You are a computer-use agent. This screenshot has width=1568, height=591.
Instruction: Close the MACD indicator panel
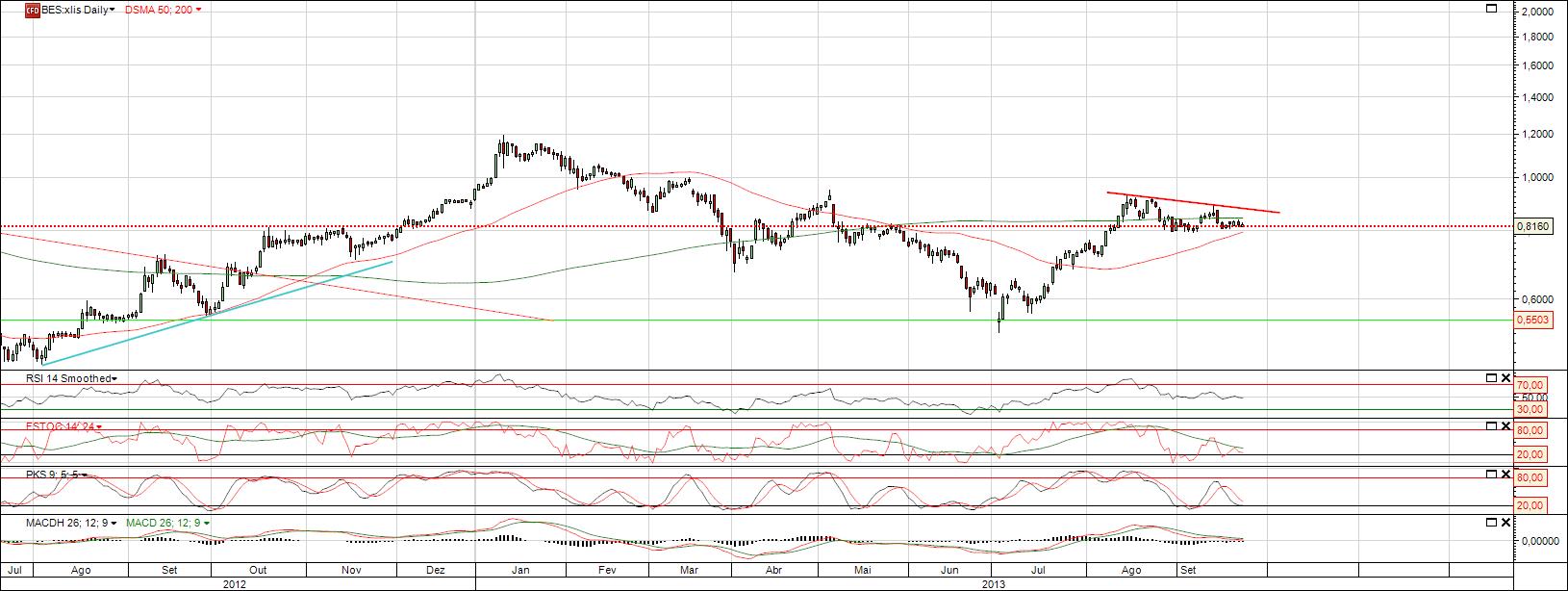(1505, 522)
